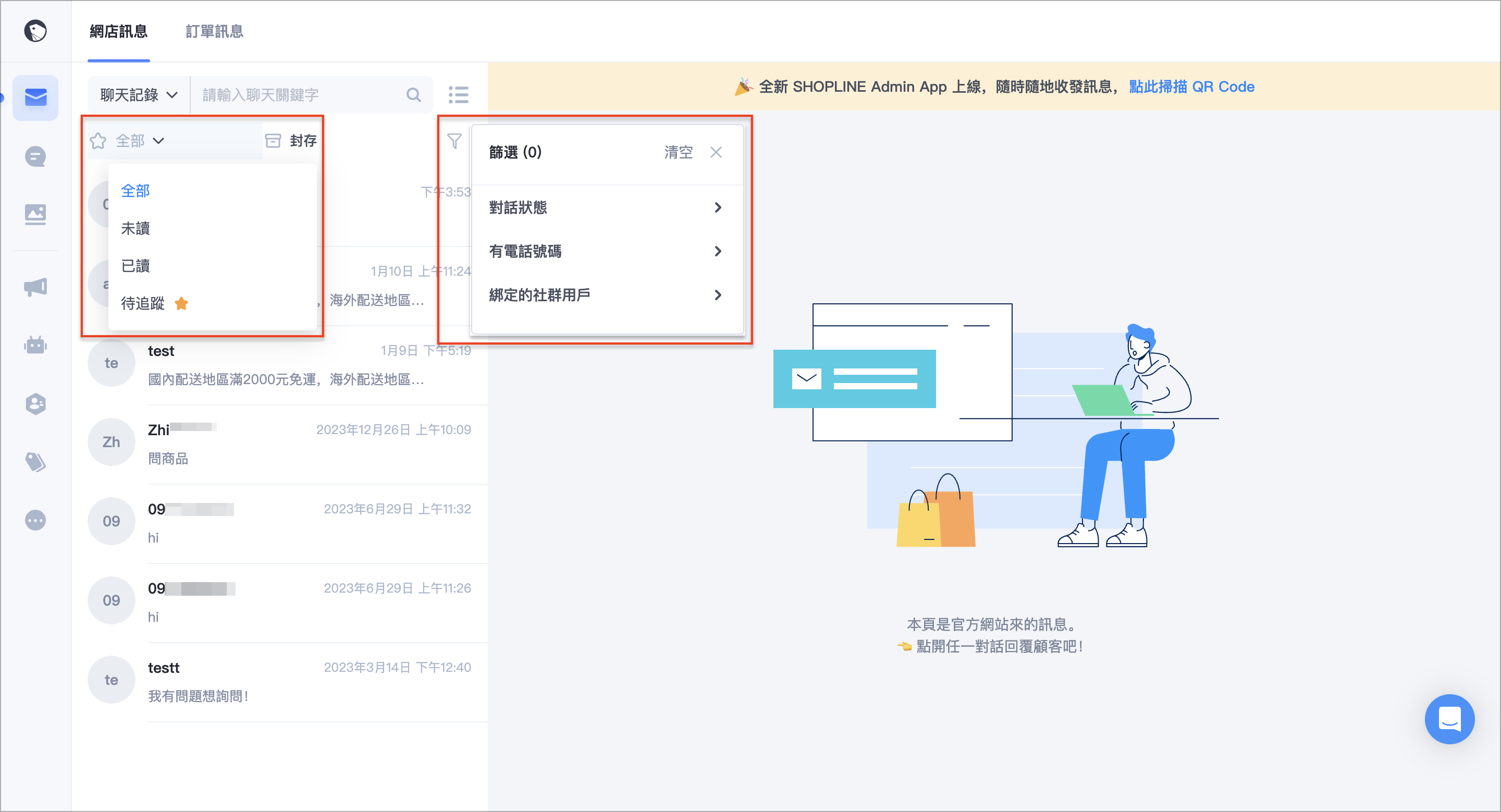Close the 篩選 filter panel
The image size is (1501, 812).
(716, 152)
